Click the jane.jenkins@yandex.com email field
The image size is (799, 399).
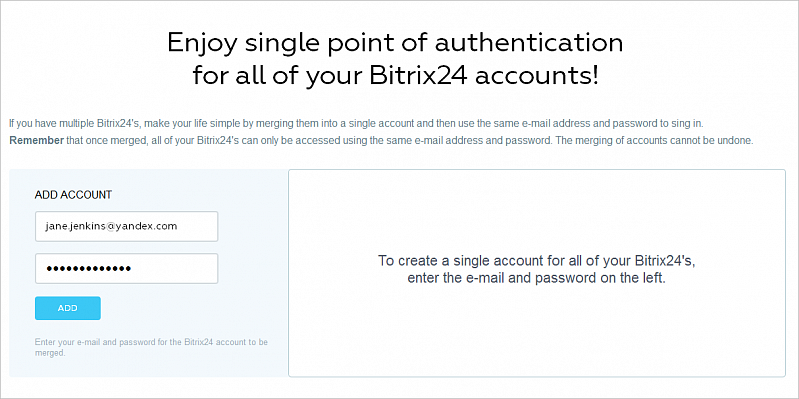tap(126, 226)
